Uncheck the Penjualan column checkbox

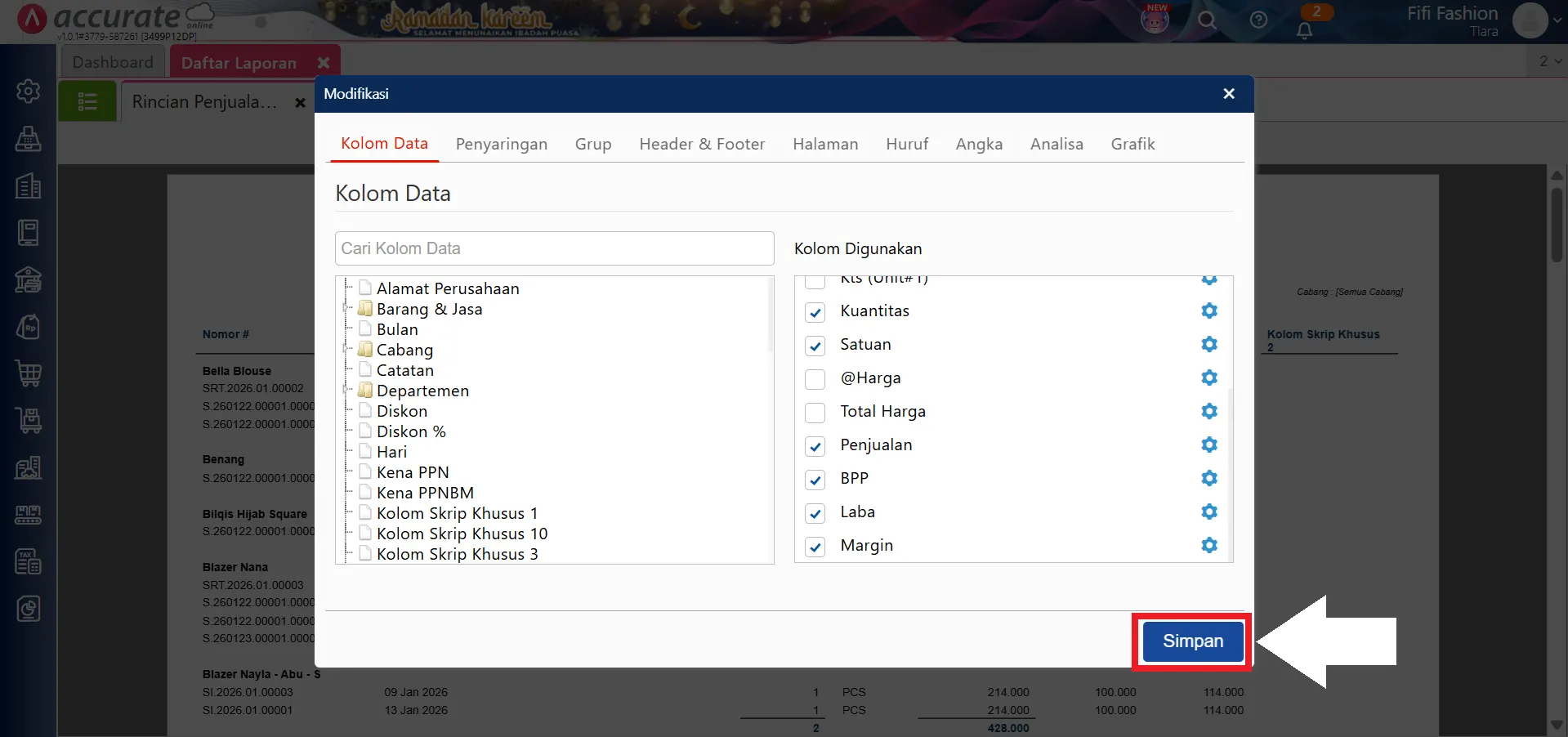[815, 446]
